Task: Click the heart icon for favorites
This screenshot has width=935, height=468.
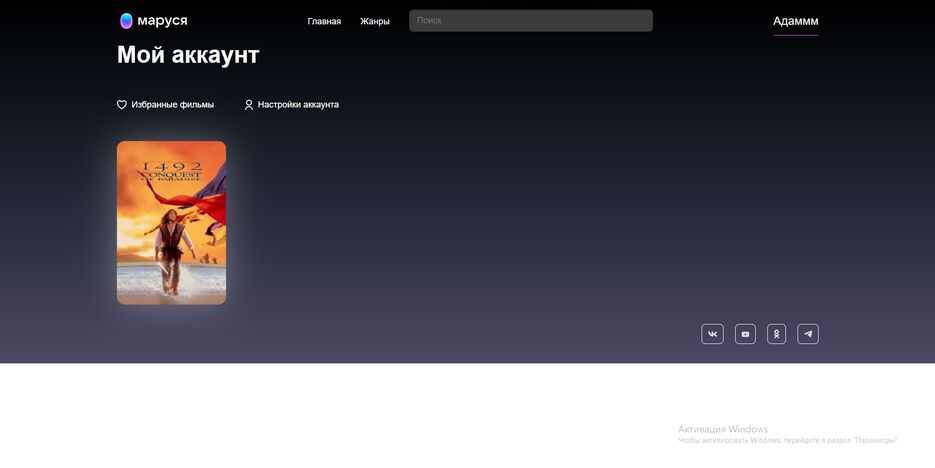Action: tap(122, 105)
